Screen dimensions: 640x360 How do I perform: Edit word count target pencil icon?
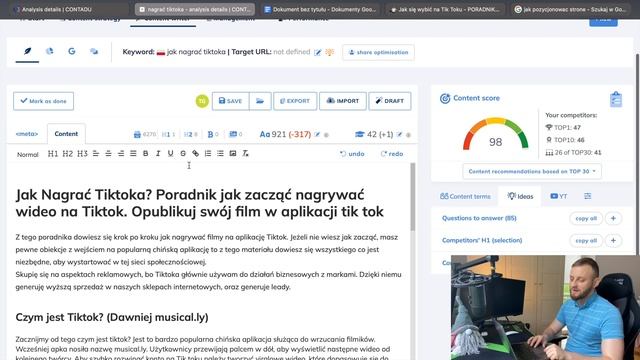(317, 134)
